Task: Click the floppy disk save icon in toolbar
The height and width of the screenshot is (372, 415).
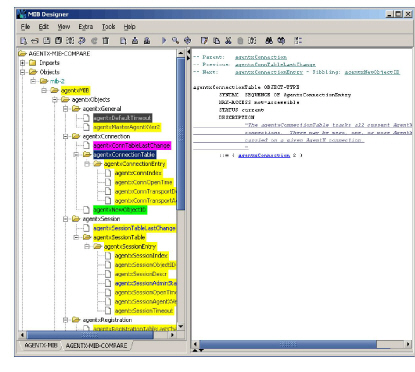Action: (47, 41)
